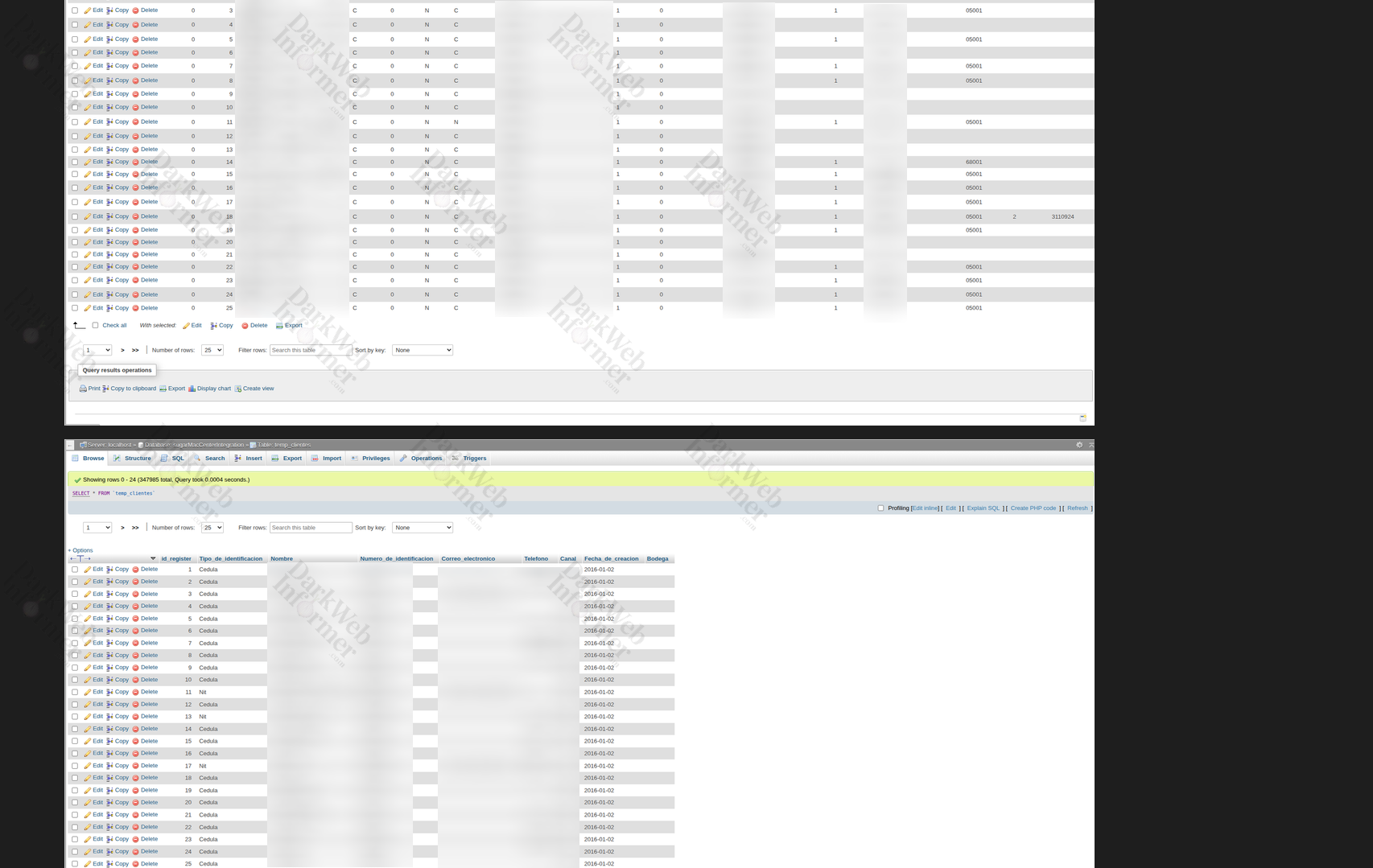Tick the Check all checkbox
The image size is (1373, 868).
pyautogui.click(x=95, y=326)
